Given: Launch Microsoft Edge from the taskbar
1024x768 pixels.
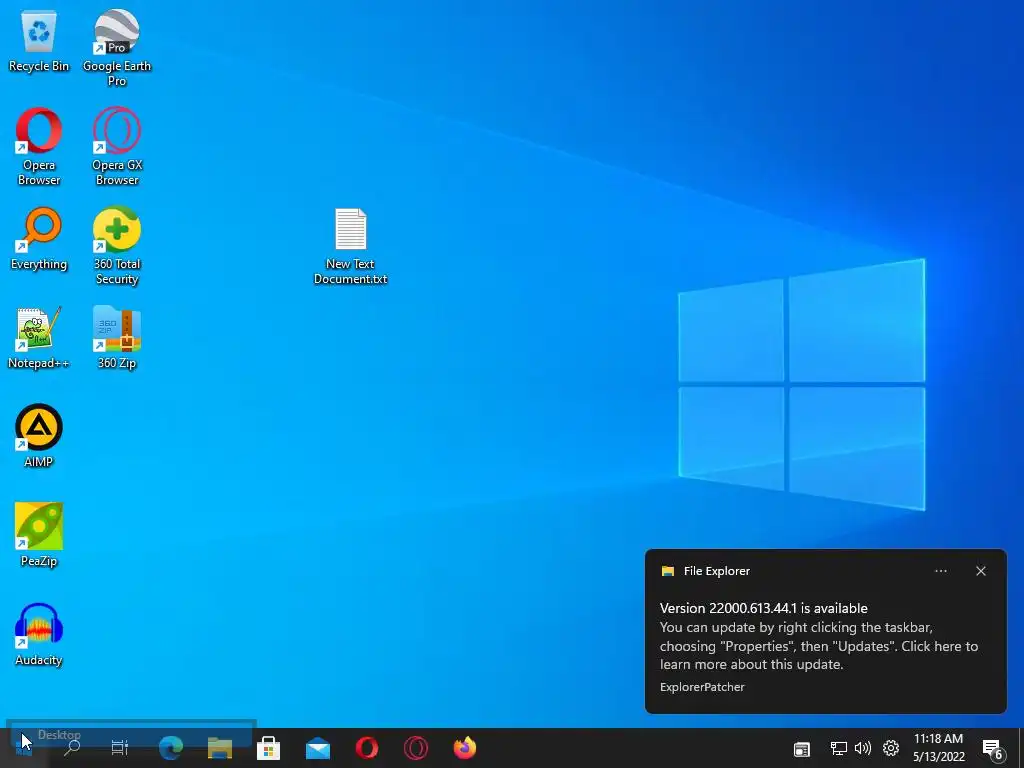Looking at the screenshot, I should 171,748.
